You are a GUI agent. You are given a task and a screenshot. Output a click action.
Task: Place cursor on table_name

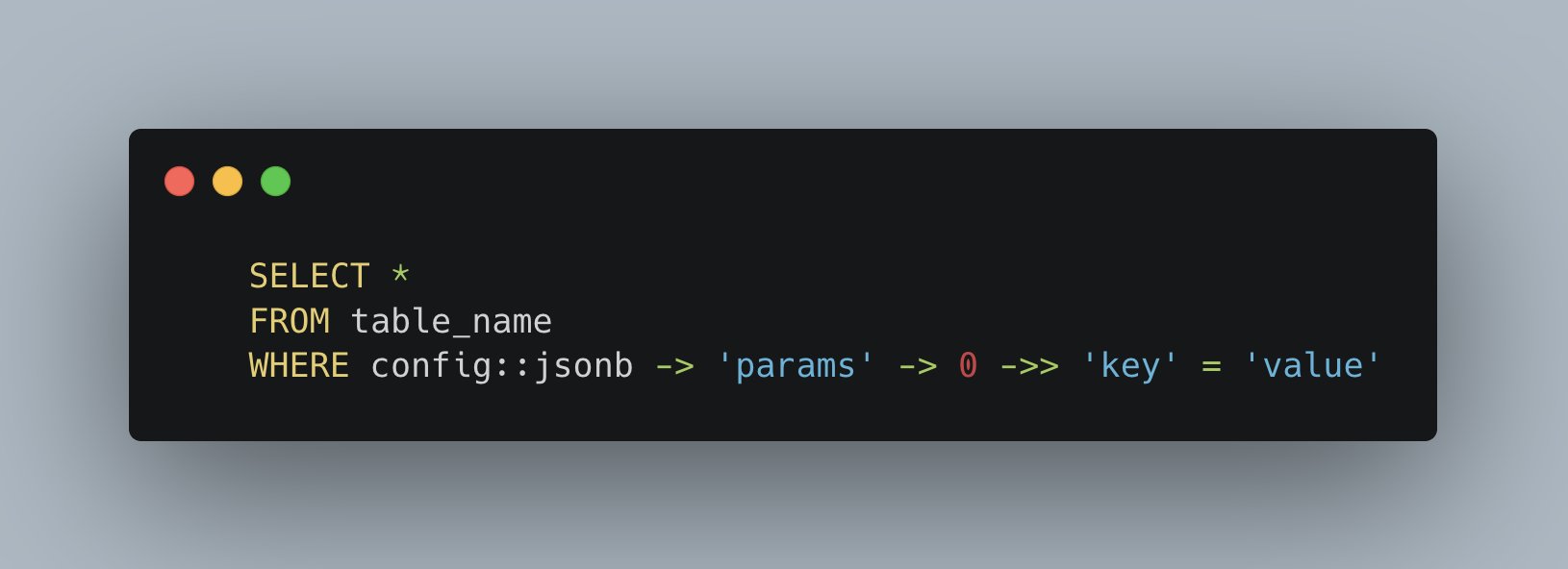point(451,320)
